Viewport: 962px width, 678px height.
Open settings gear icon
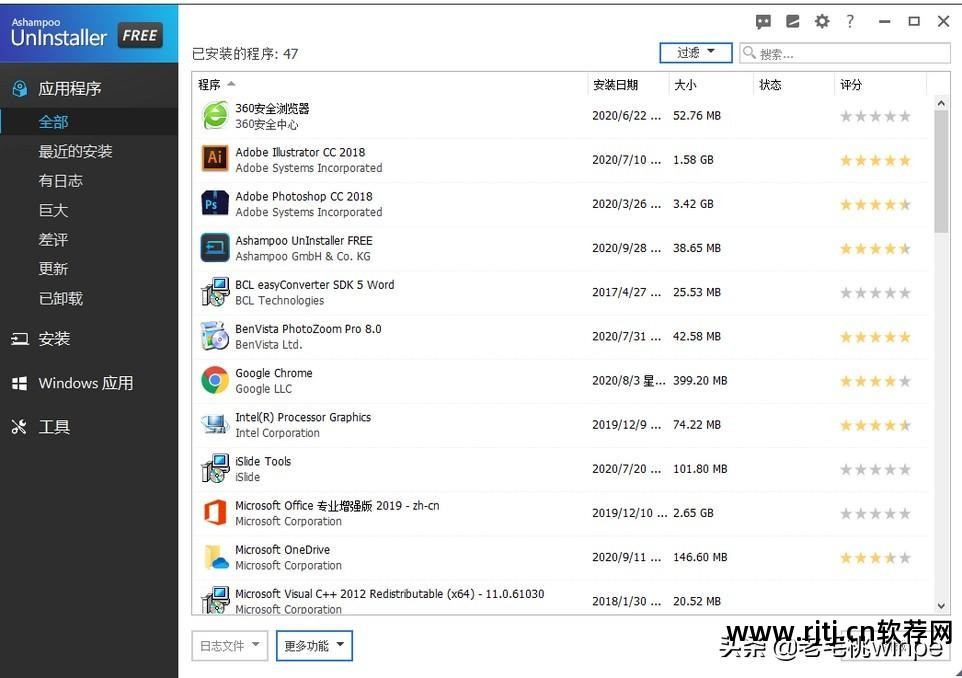(822, 21)
